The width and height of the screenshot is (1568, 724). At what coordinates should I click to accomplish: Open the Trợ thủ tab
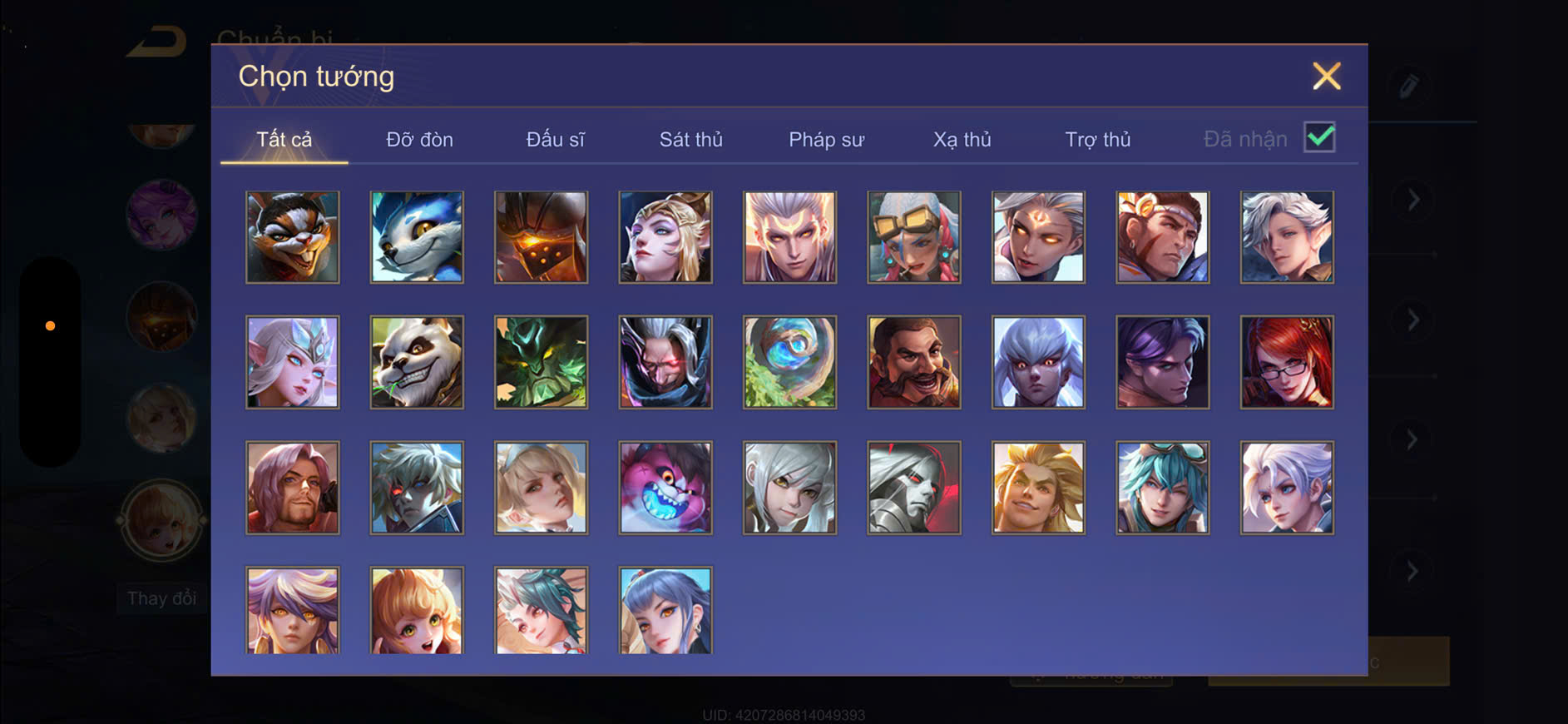(x=1097, y=139)
